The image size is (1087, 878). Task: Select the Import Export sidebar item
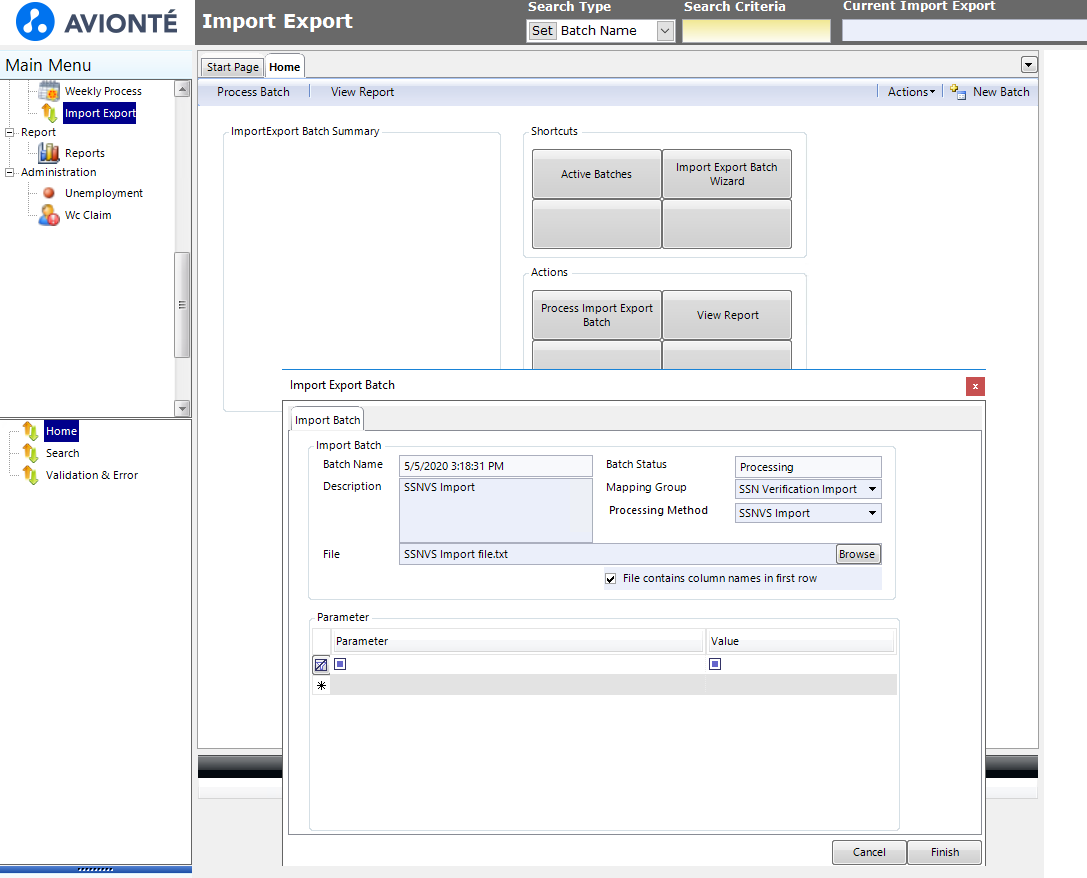click(x=99, y=112)
